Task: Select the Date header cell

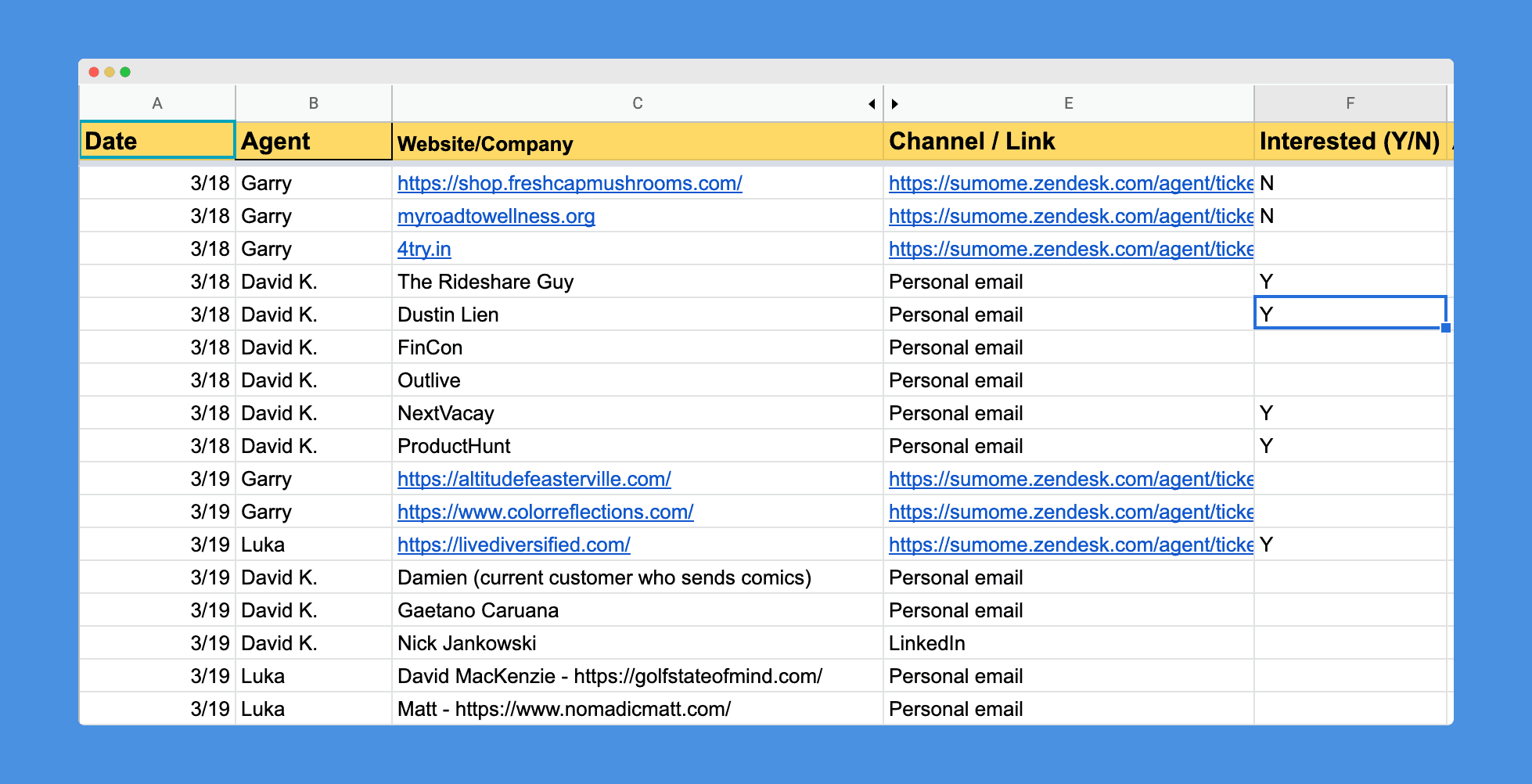Action: click(x=157, y=141)
